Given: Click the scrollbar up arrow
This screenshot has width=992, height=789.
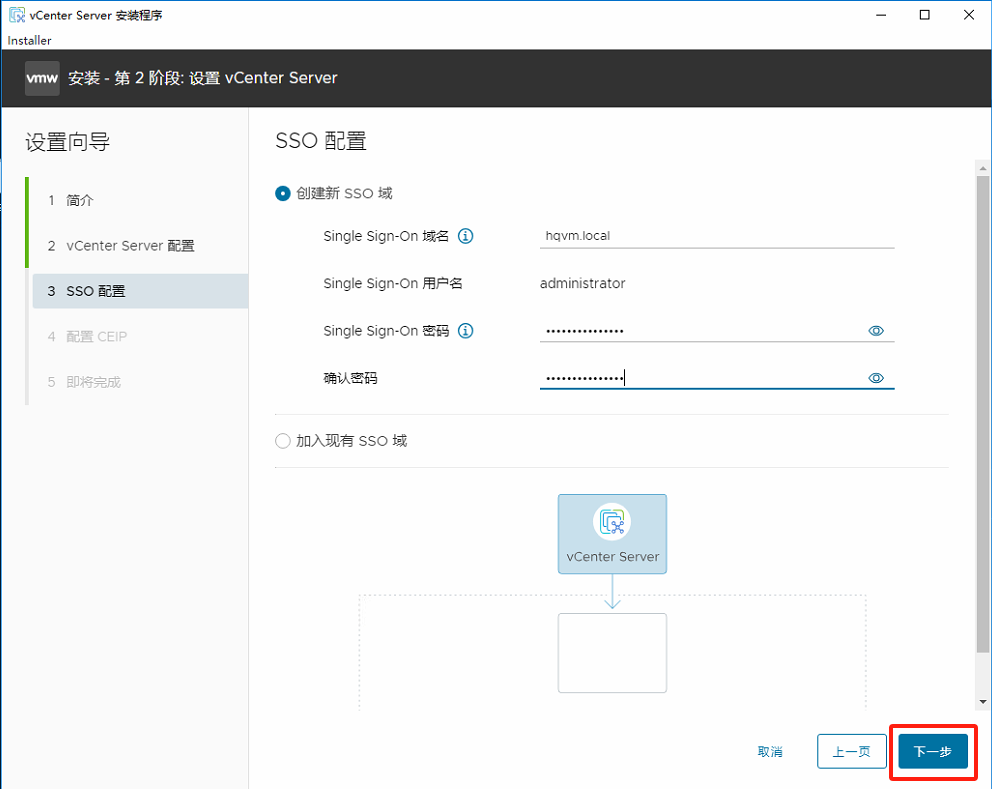Looking at the screenshot, I should click(x=983, y=168).
